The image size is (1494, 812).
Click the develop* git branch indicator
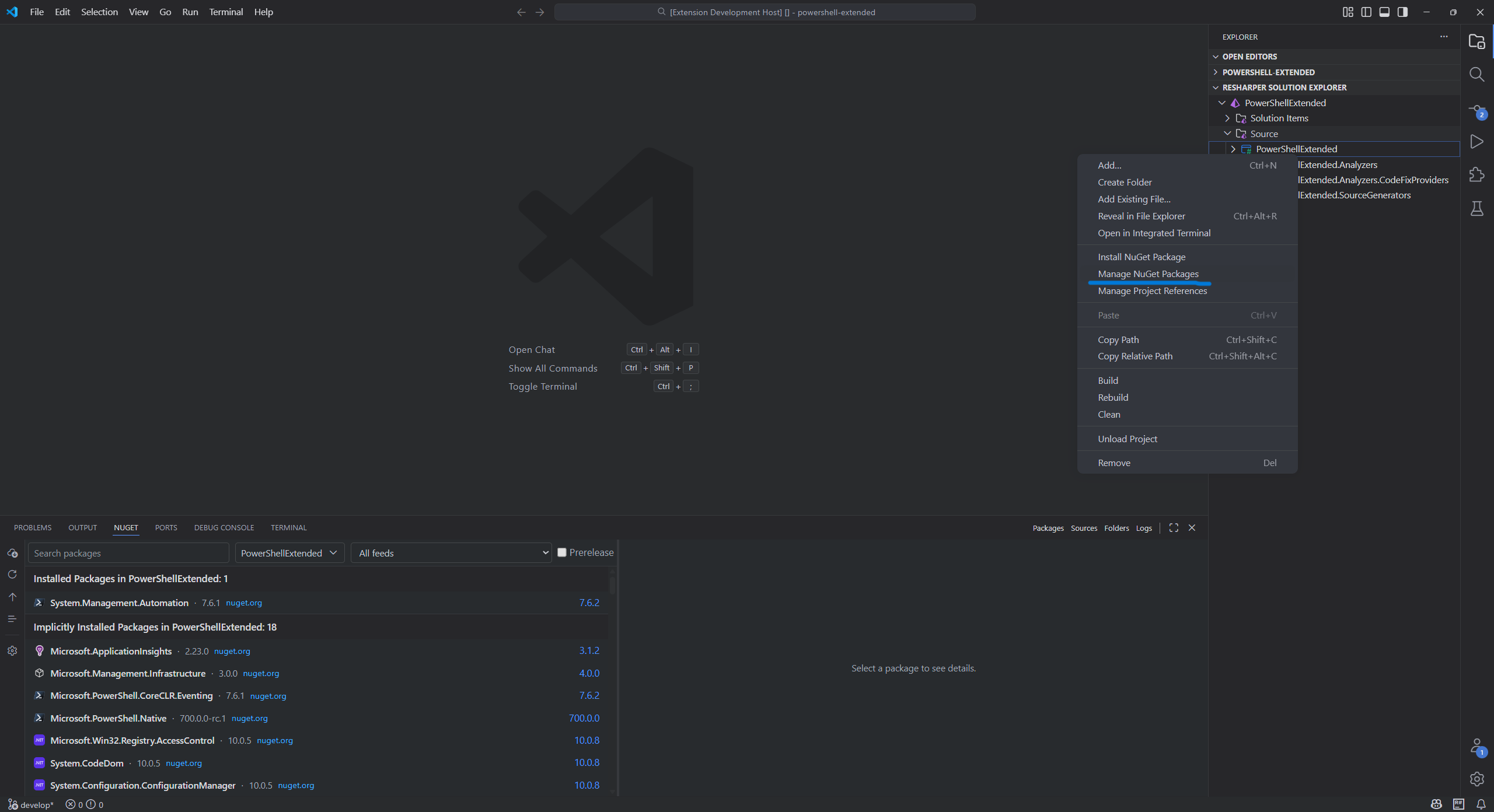tap(31, 804)
